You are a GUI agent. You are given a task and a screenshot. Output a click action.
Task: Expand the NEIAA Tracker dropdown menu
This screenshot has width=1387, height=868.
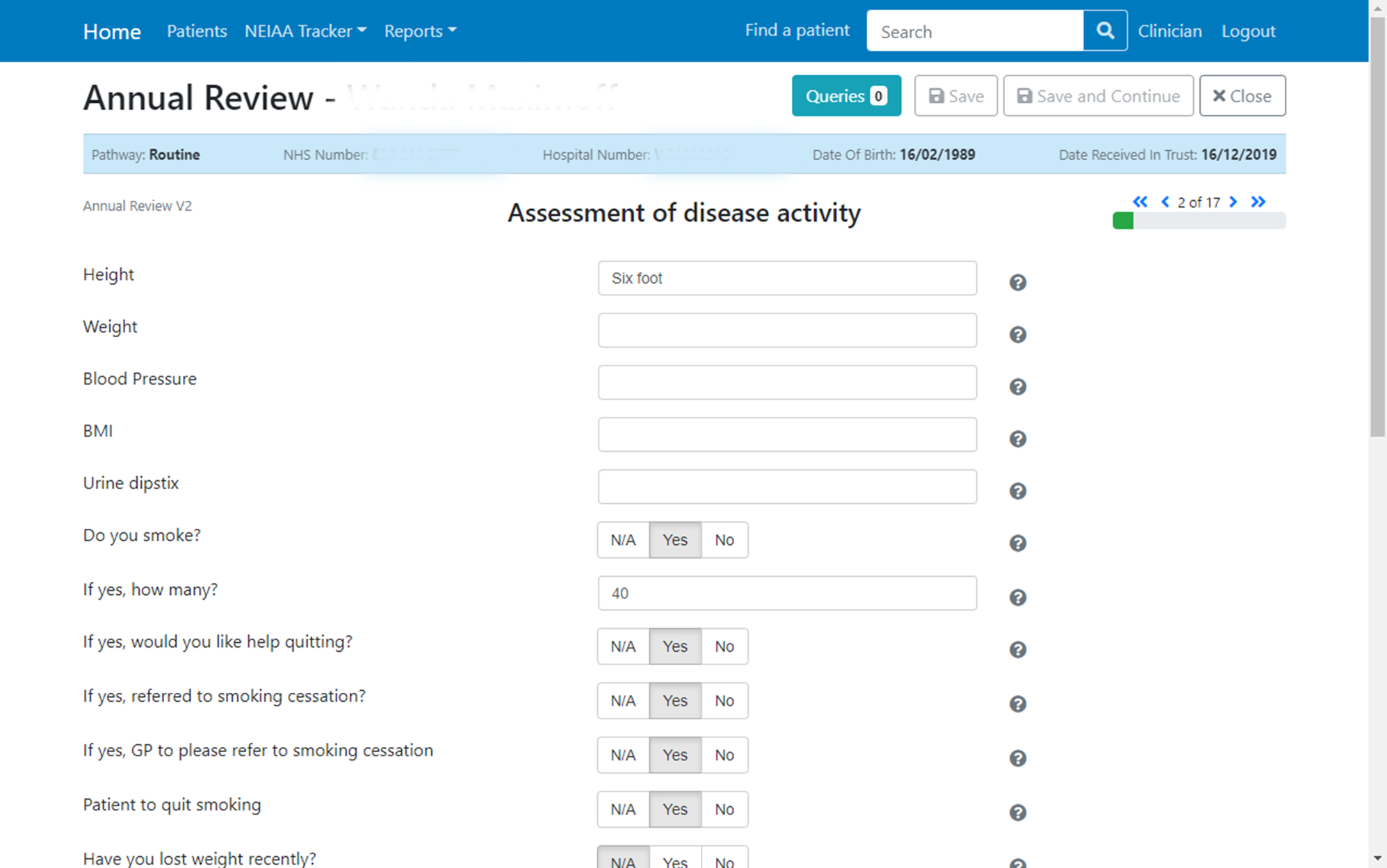[x=305, y=31]
